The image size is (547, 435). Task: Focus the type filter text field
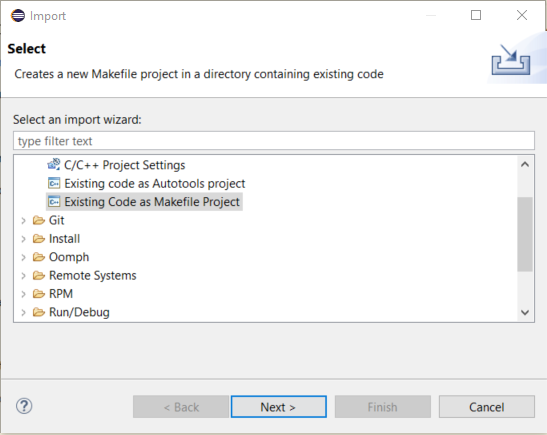(274, 141)
